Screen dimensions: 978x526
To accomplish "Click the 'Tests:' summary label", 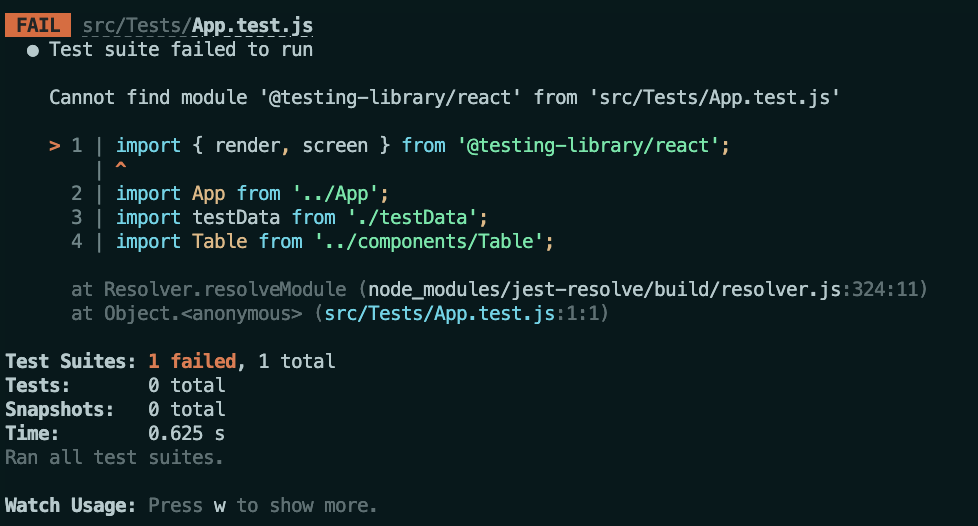I will (38, 386).
